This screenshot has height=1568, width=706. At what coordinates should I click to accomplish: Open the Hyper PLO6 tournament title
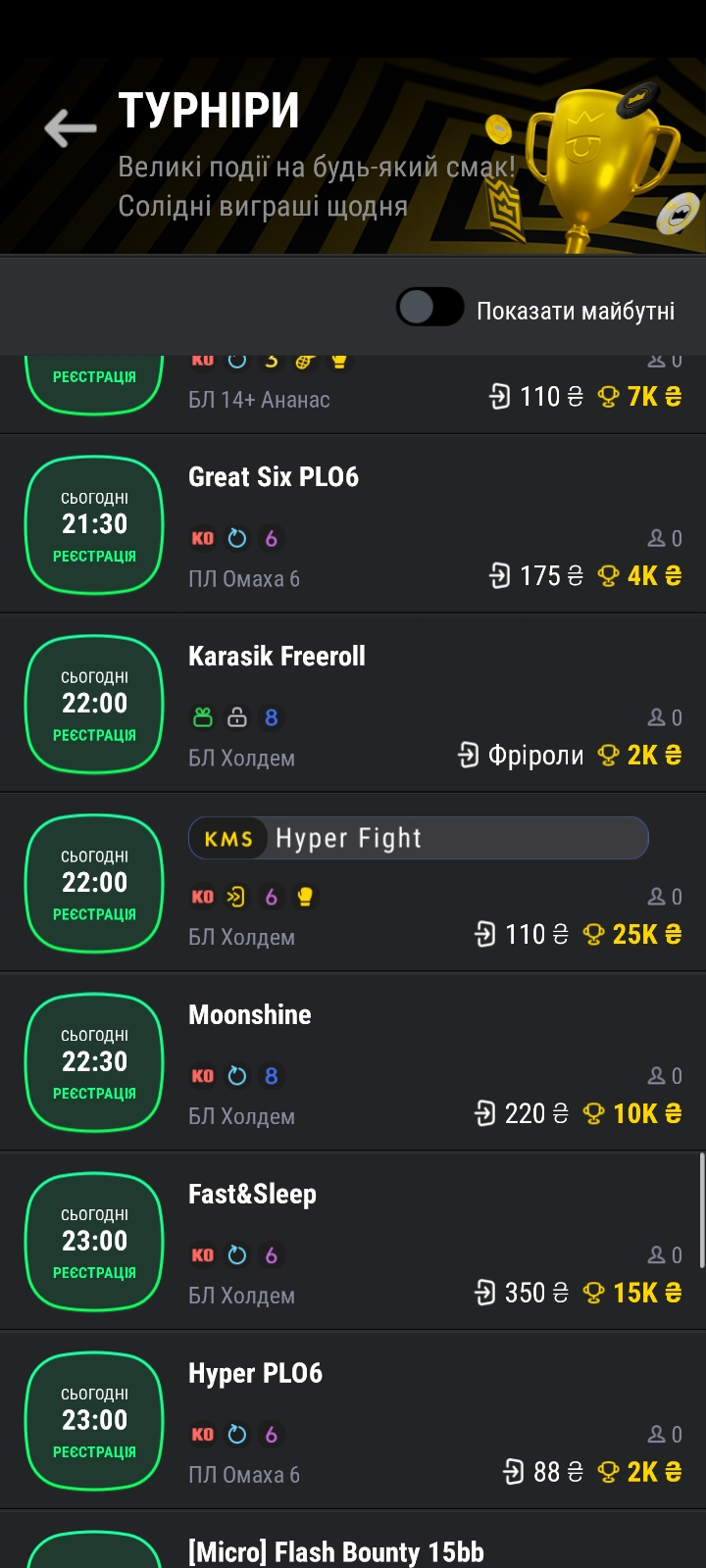255,1374
